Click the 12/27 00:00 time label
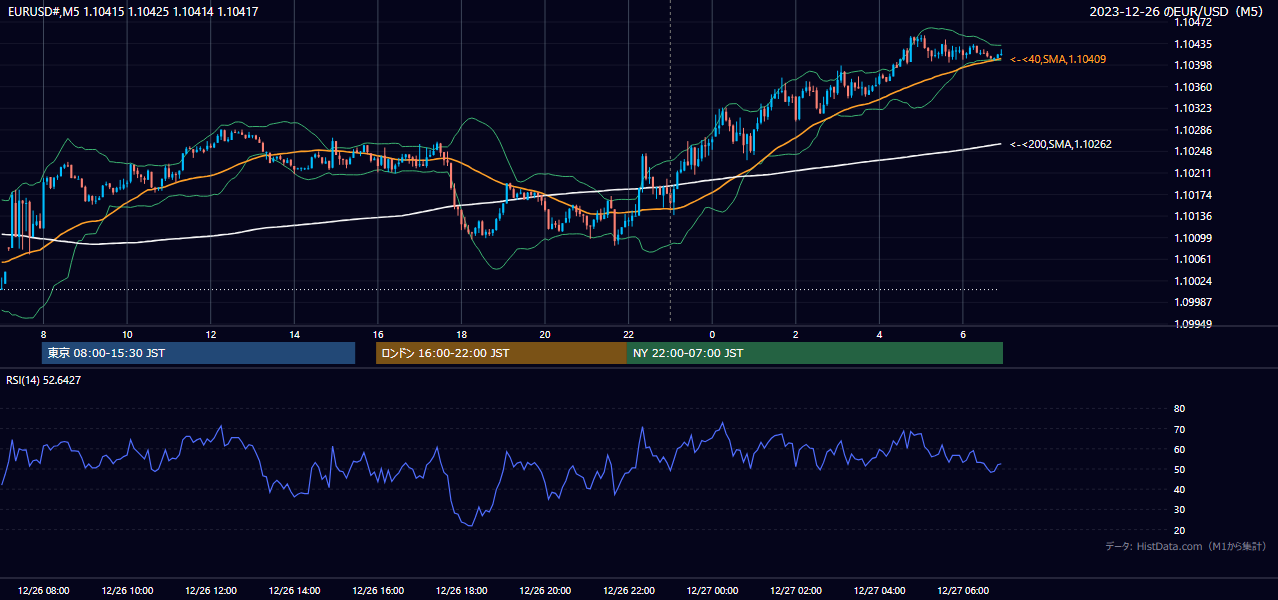1278x600 pixels. click(712, 591)
